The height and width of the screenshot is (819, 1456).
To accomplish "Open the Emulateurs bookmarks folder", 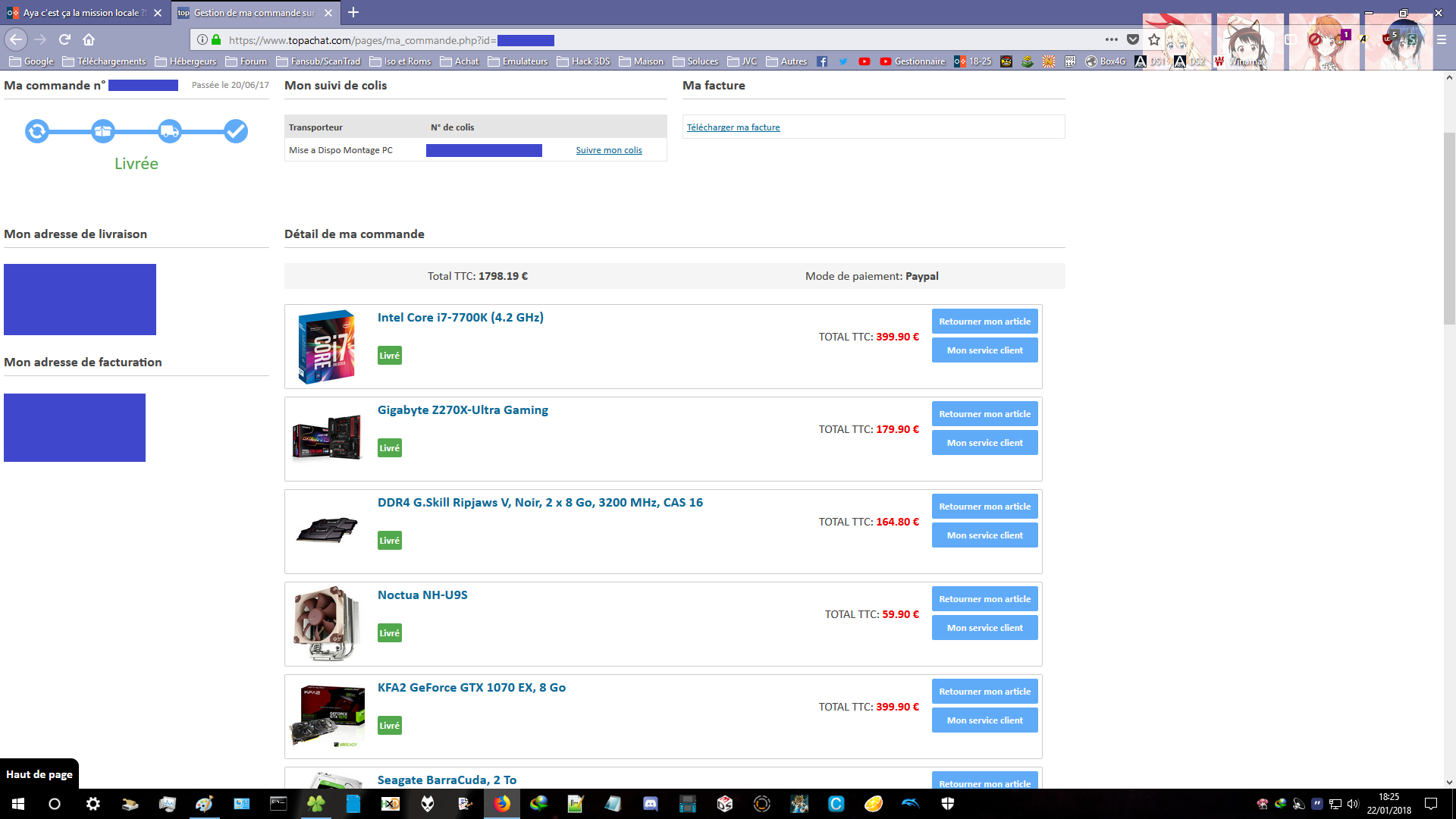I will pyautogui.click(x=517, y=61).
